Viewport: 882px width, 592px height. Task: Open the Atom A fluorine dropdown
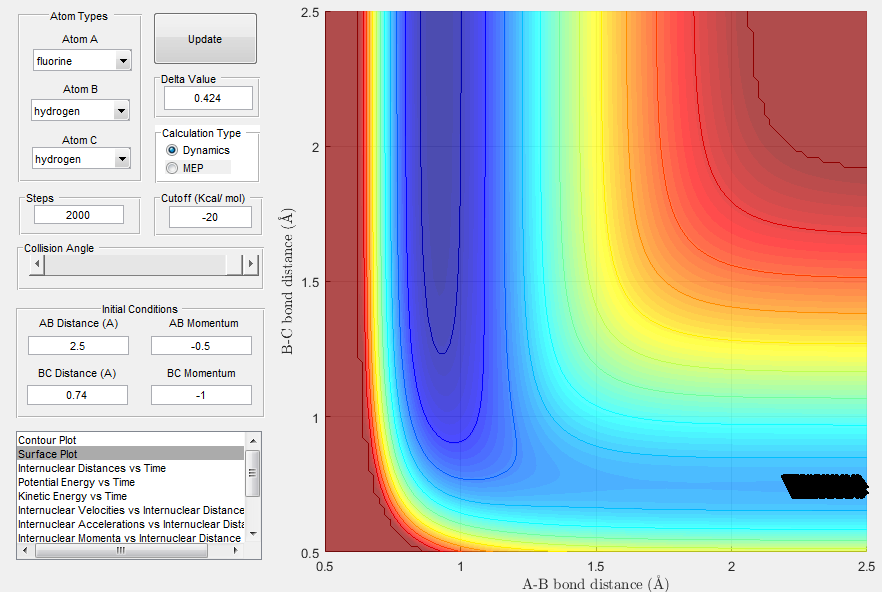(82, 61)
